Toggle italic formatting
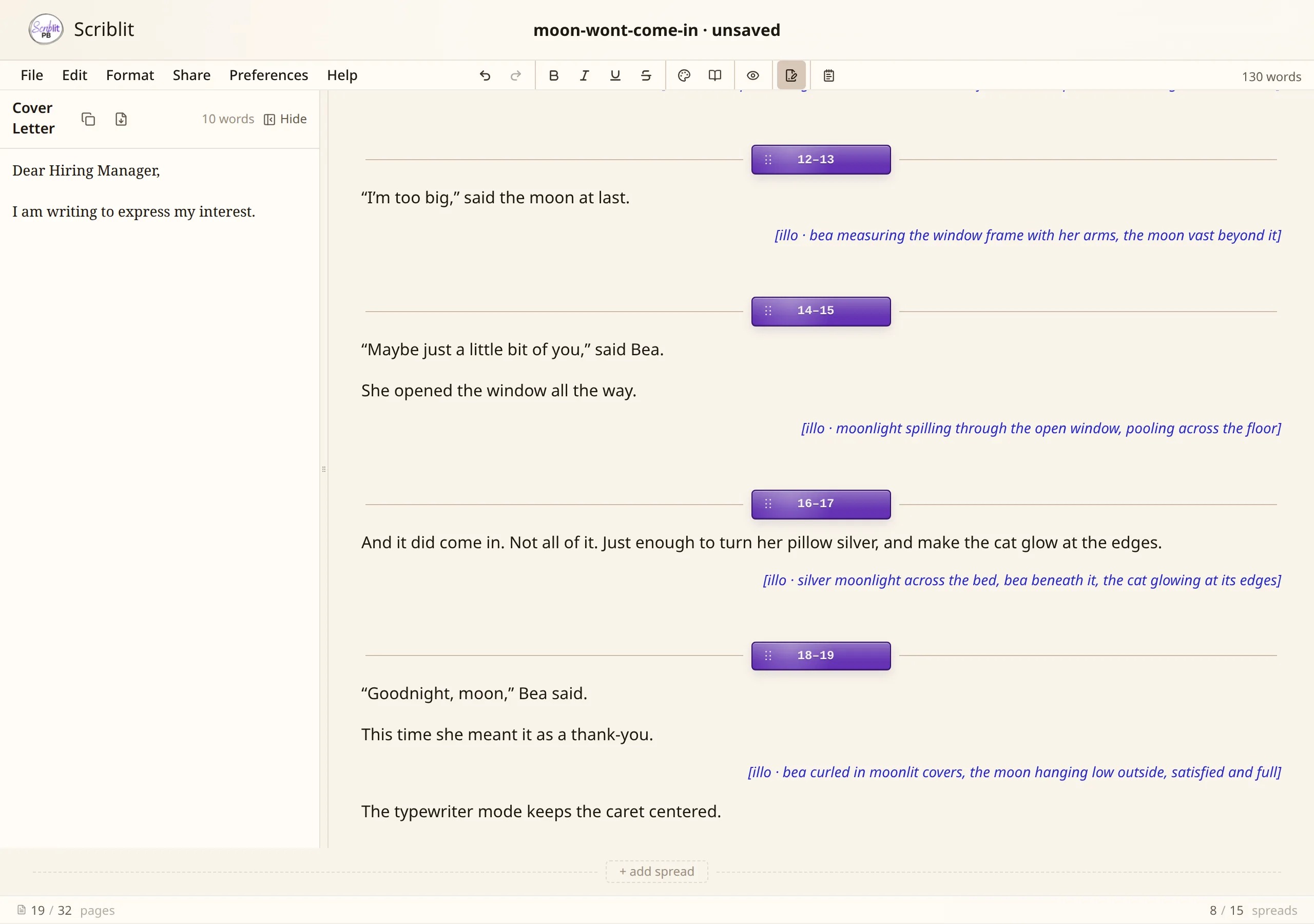 point(584,75)
